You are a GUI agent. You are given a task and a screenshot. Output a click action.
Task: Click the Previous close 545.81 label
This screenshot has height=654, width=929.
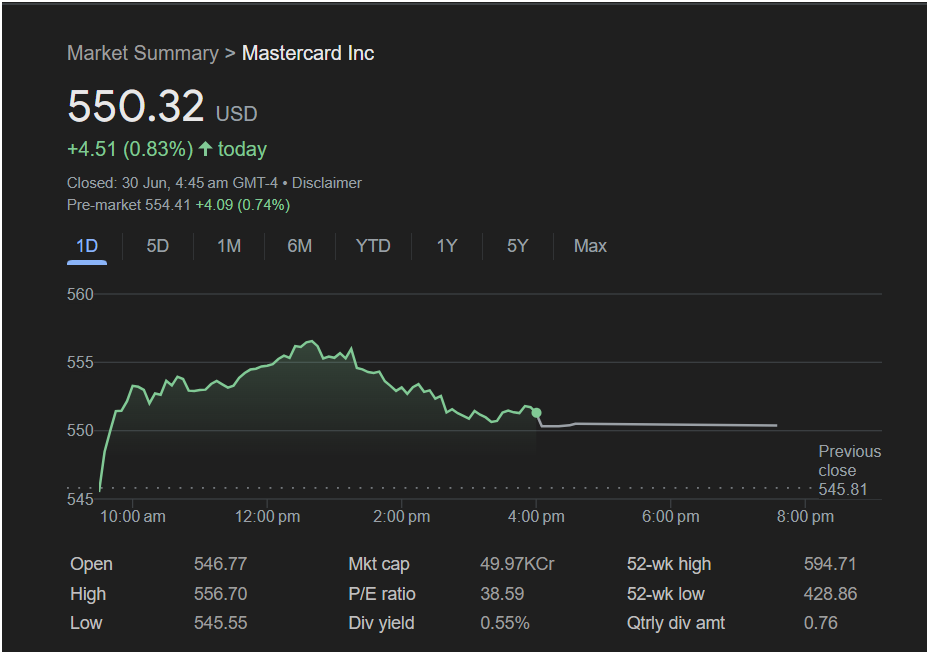click(850, 470)
